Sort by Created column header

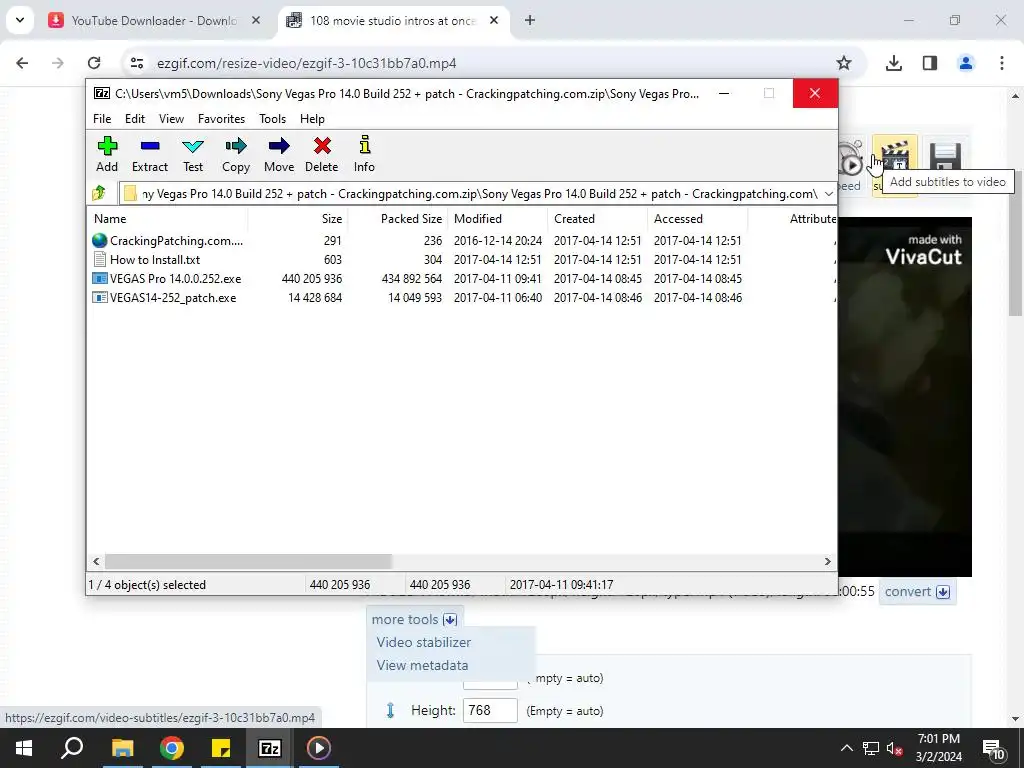tap(597, 219)
